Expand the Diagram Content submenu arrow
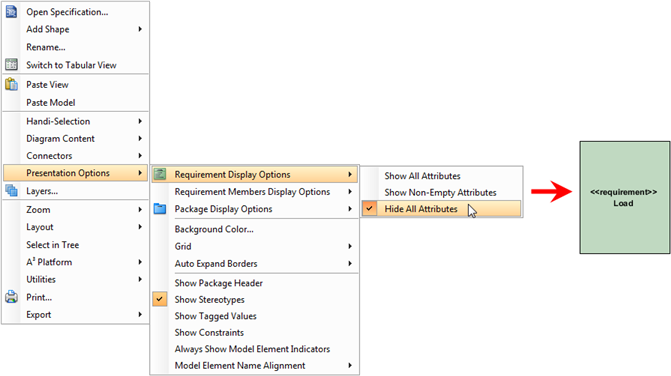The image size is (671, 376). [x=140, y=139]
